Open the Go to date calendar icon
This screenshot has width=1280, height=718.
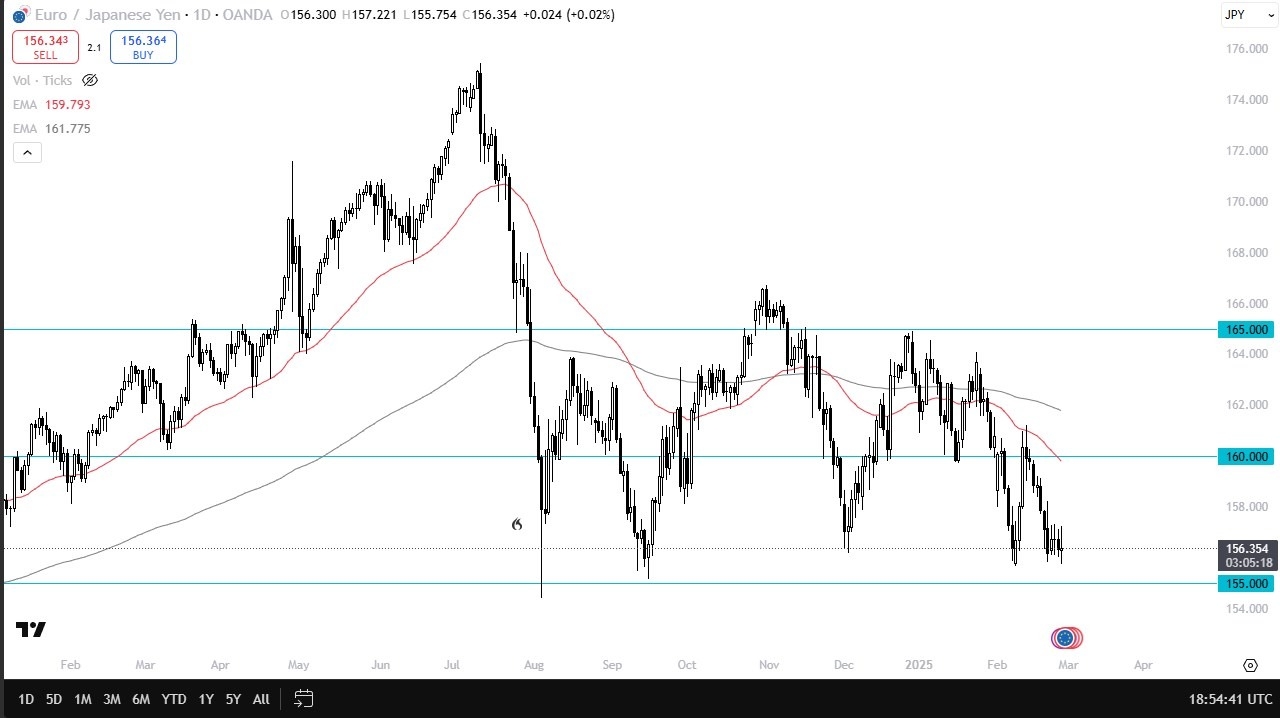point(304,699)
